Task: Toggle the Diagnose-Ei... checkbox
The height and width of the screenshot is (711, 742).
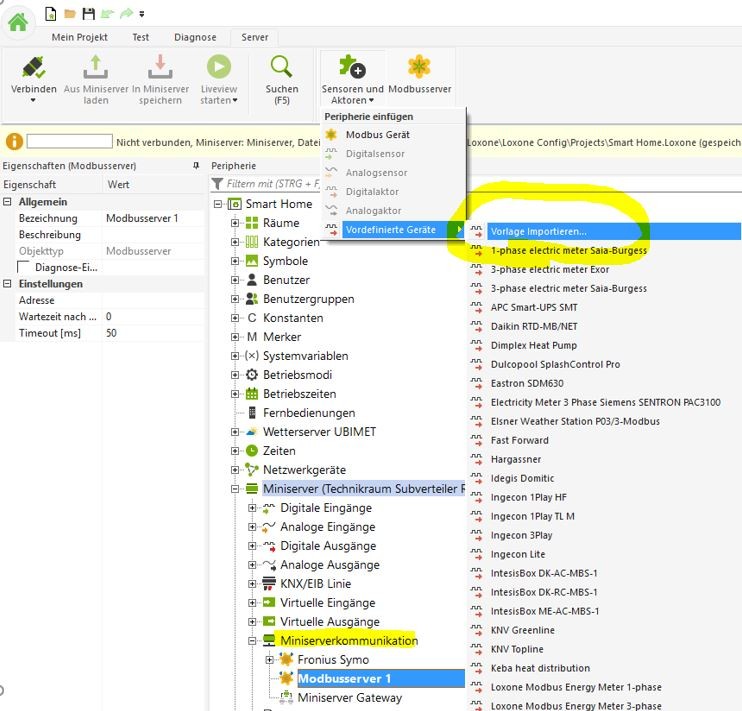Action: (x=23, y=267)
